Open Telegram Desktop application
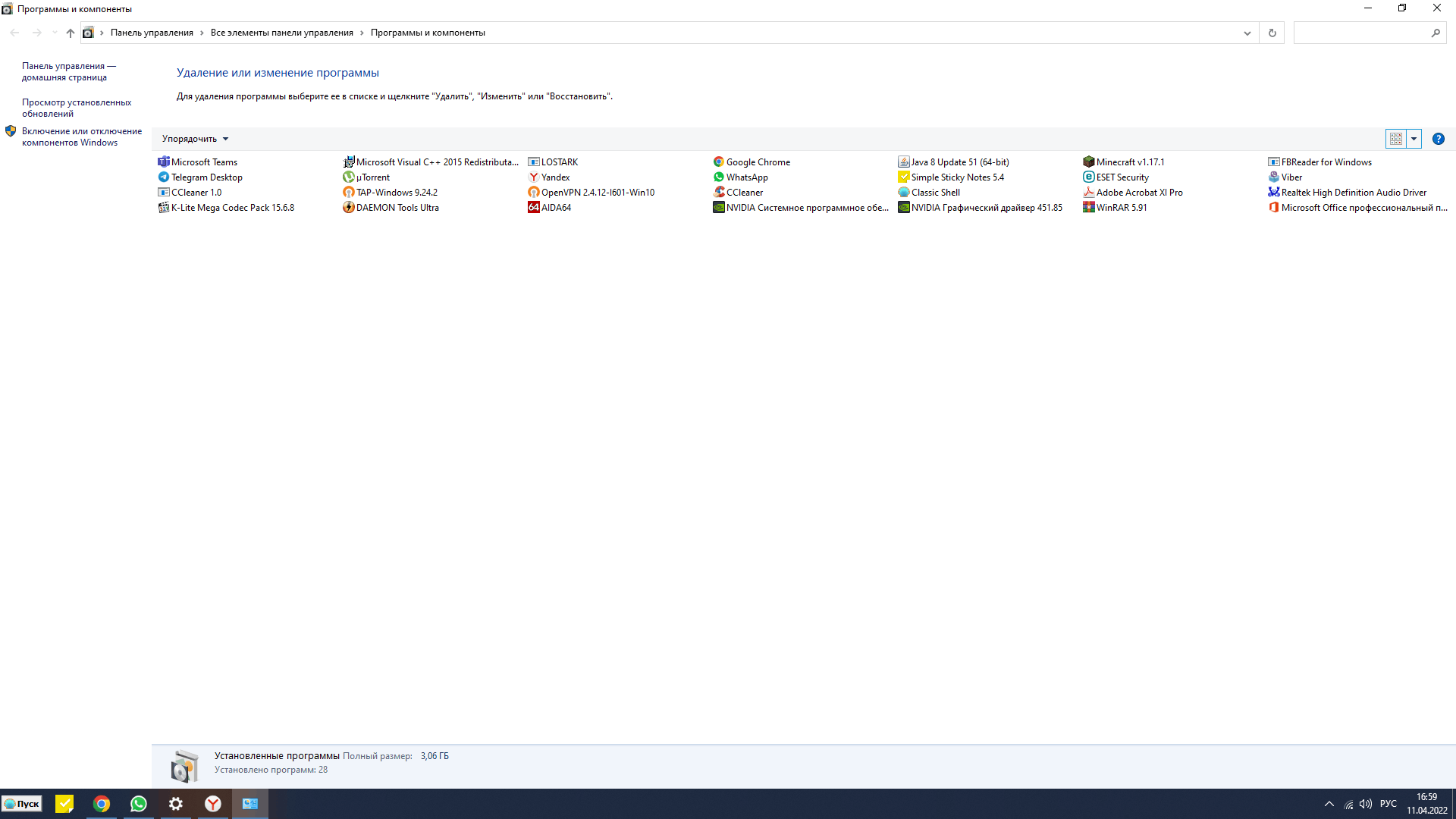1456x819 pixels. coord(206,177)
